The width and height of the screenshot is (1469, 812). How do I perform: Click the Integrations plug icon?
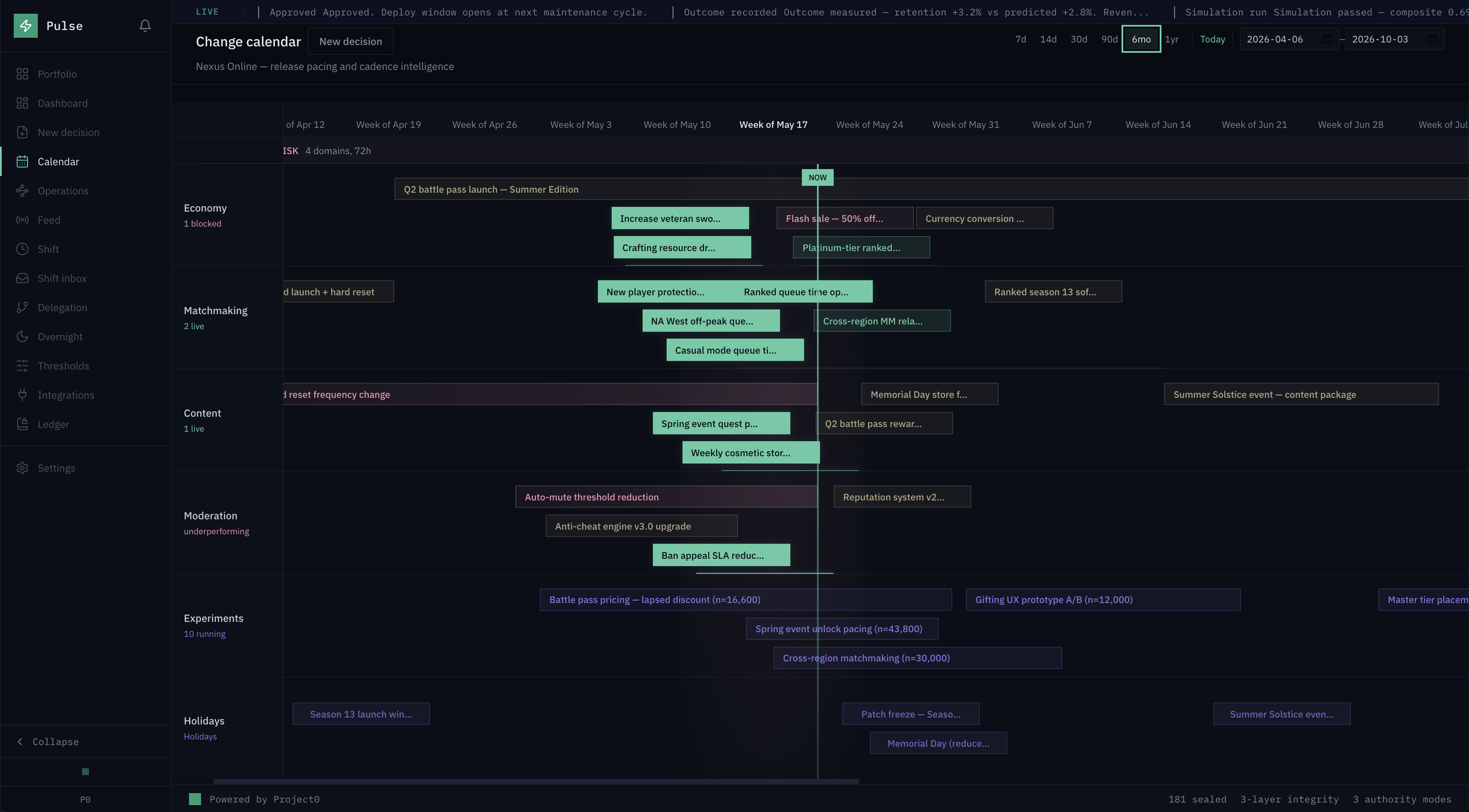23,395
